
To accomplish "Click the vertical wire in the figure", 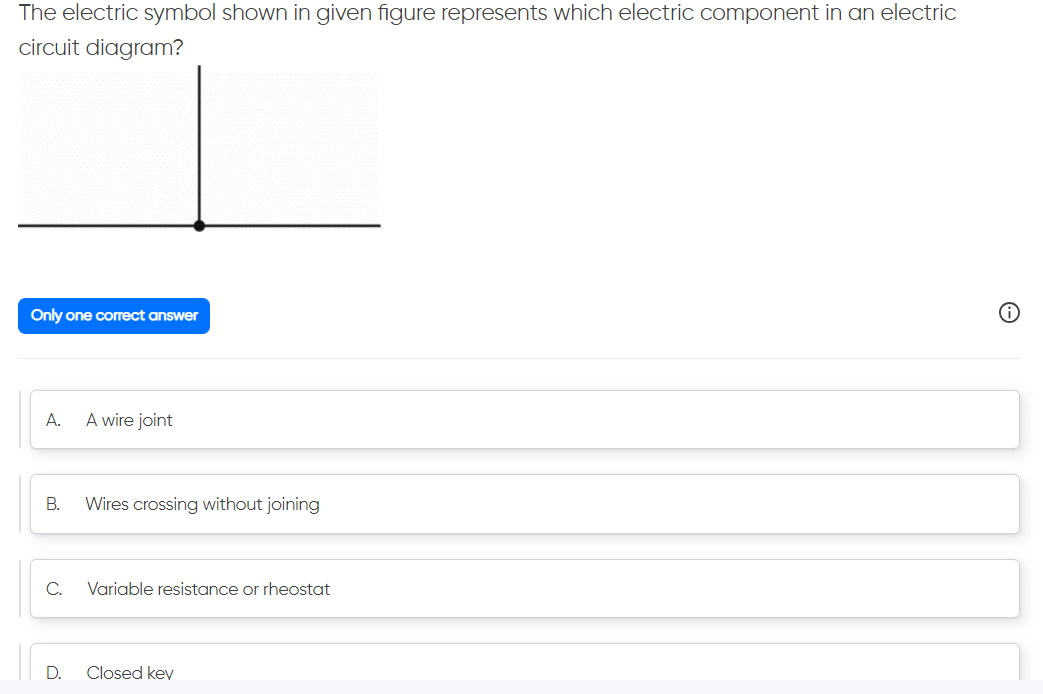I will coord(199,140).
